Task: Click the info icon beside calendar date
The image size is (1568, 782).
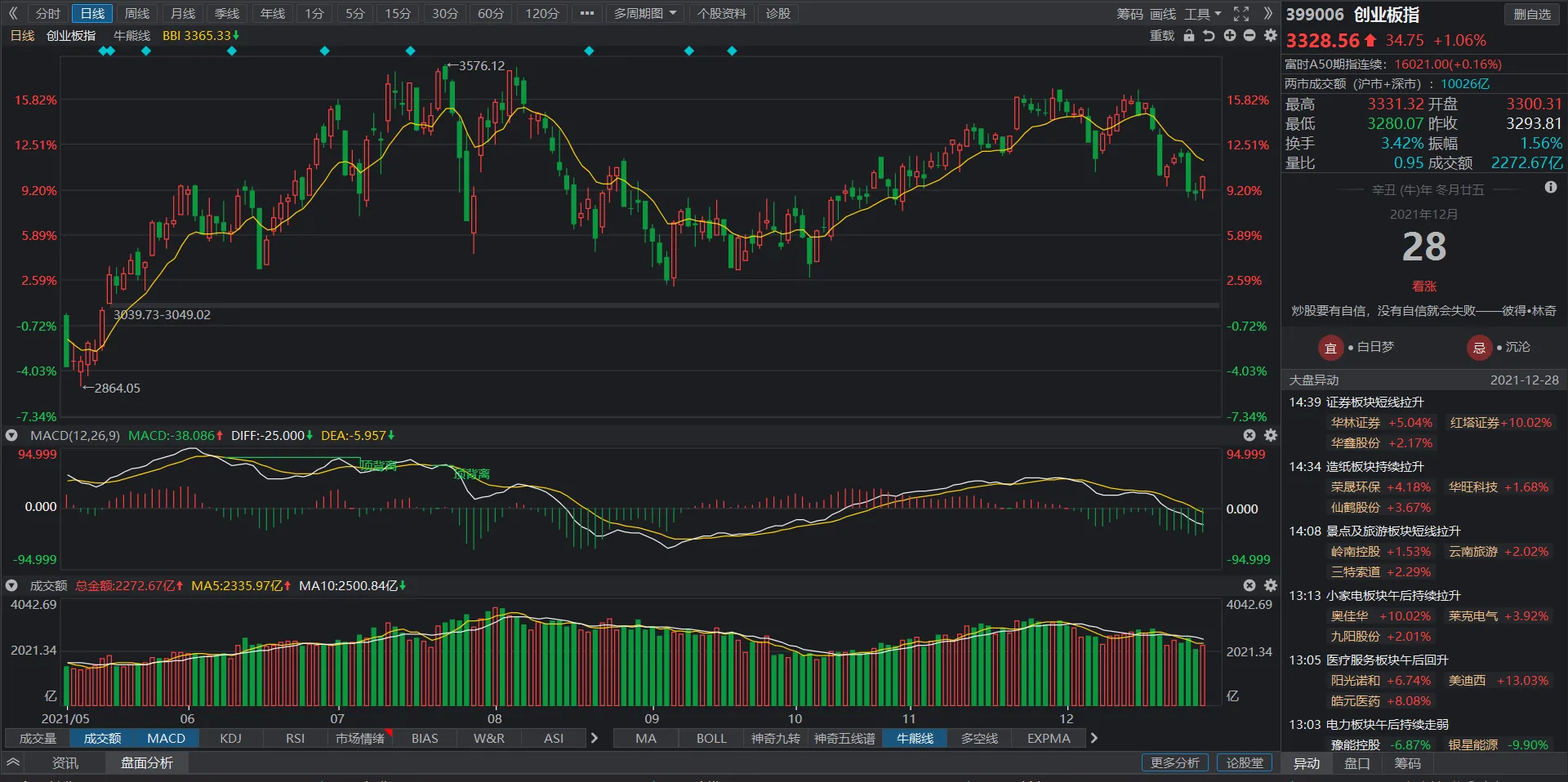Action: (1551, 188)
